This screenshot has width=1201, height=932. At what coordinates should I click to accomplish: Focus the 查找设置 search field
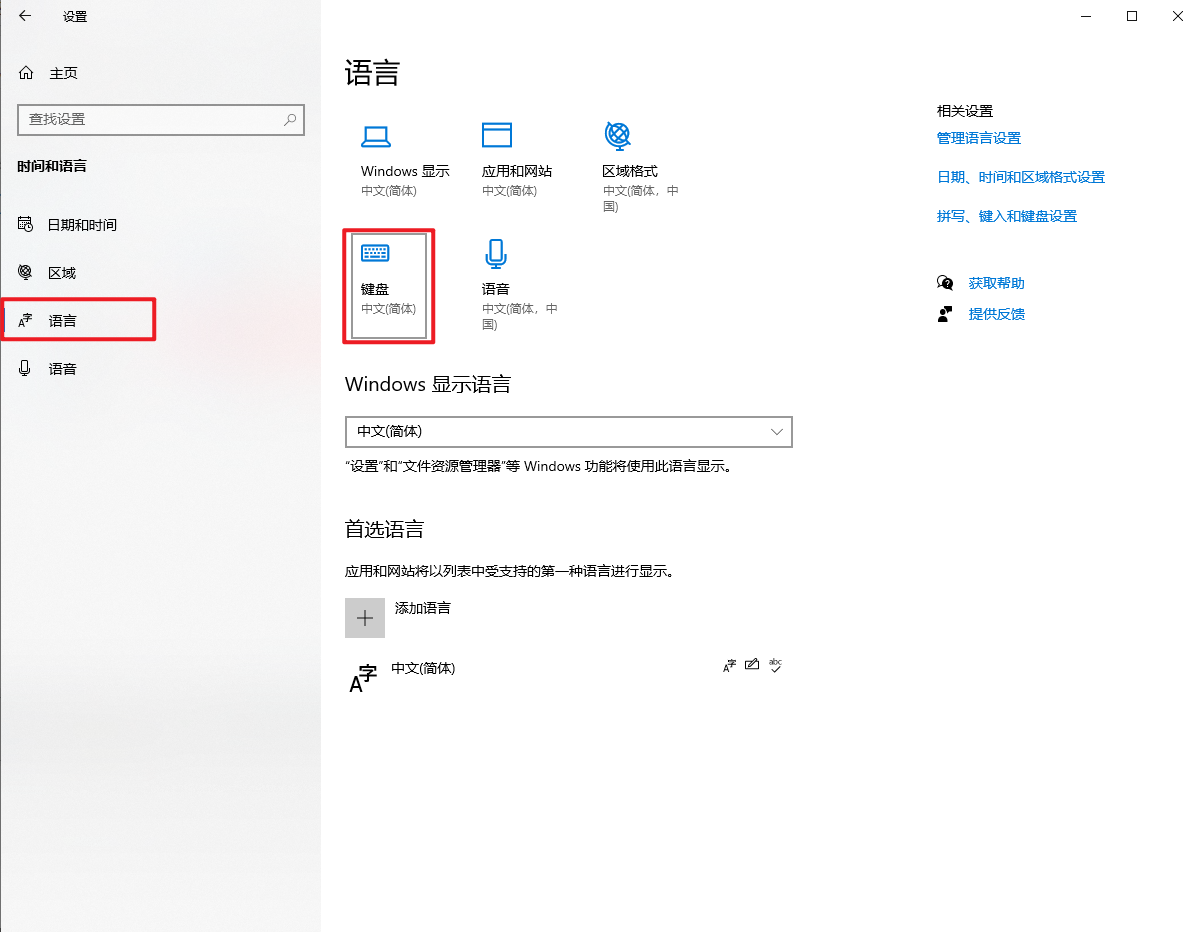161,119
